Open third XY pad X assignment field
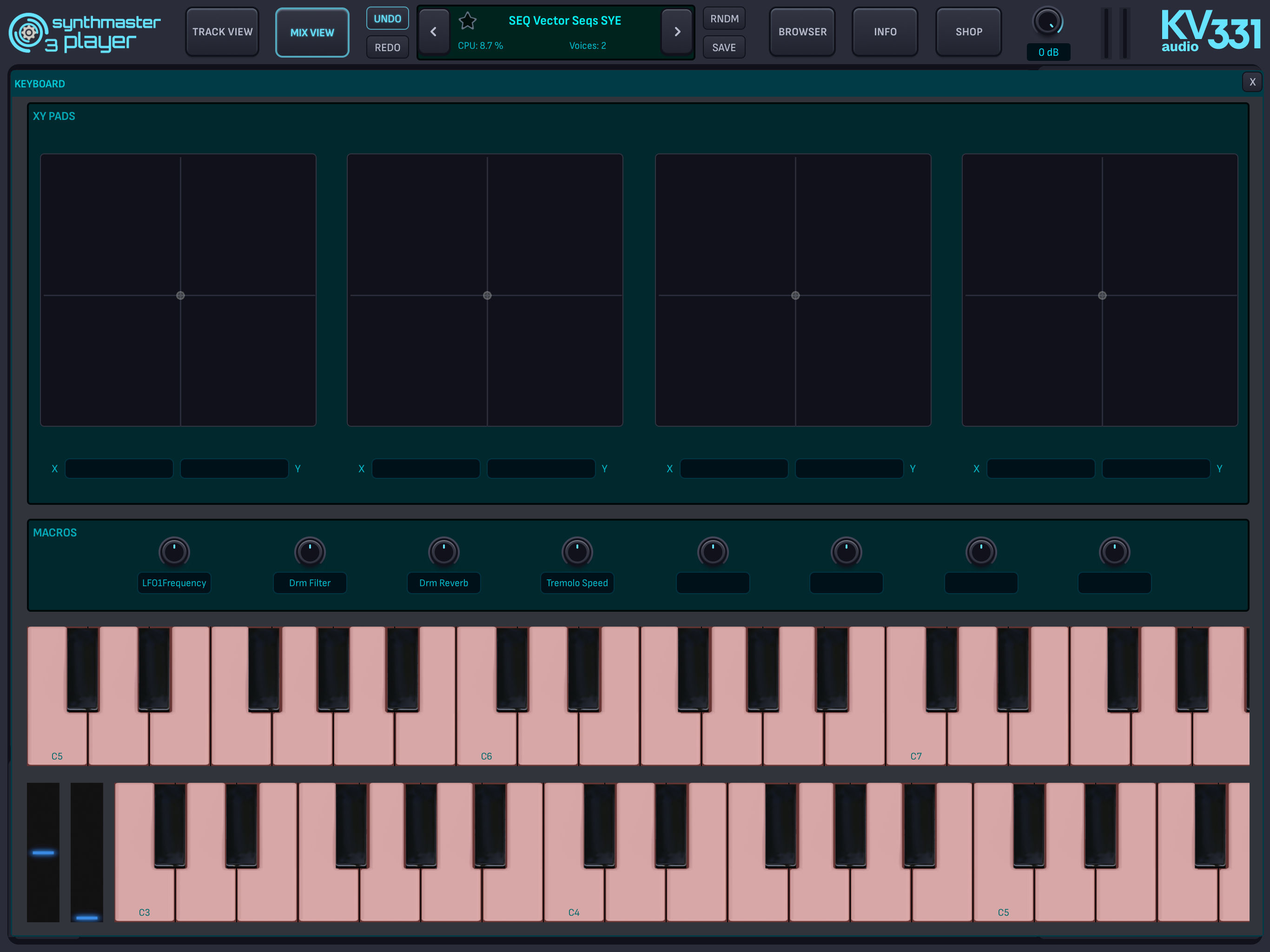Screen dimensions: 1270x952 pyautogui.click(x=734, y=469)
